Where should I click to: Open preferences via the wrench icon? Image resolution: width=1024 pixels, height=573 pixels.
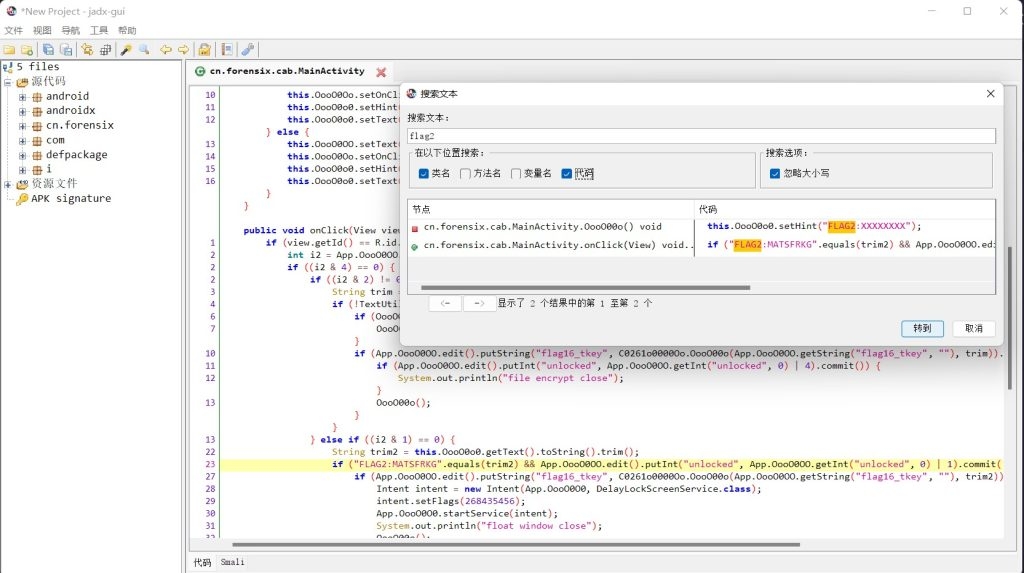[x=247, y=49]
